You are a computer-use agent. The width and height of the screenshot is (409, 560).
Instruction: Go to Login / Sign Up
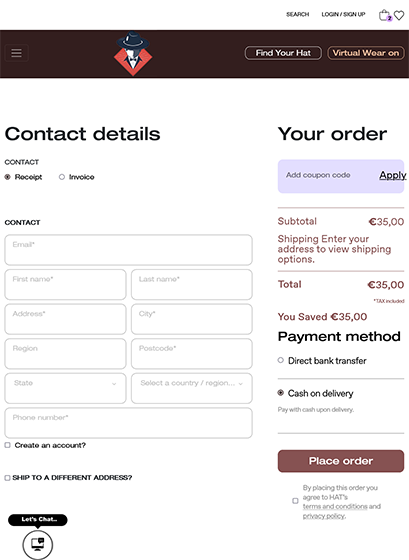[x=343, y=14]
